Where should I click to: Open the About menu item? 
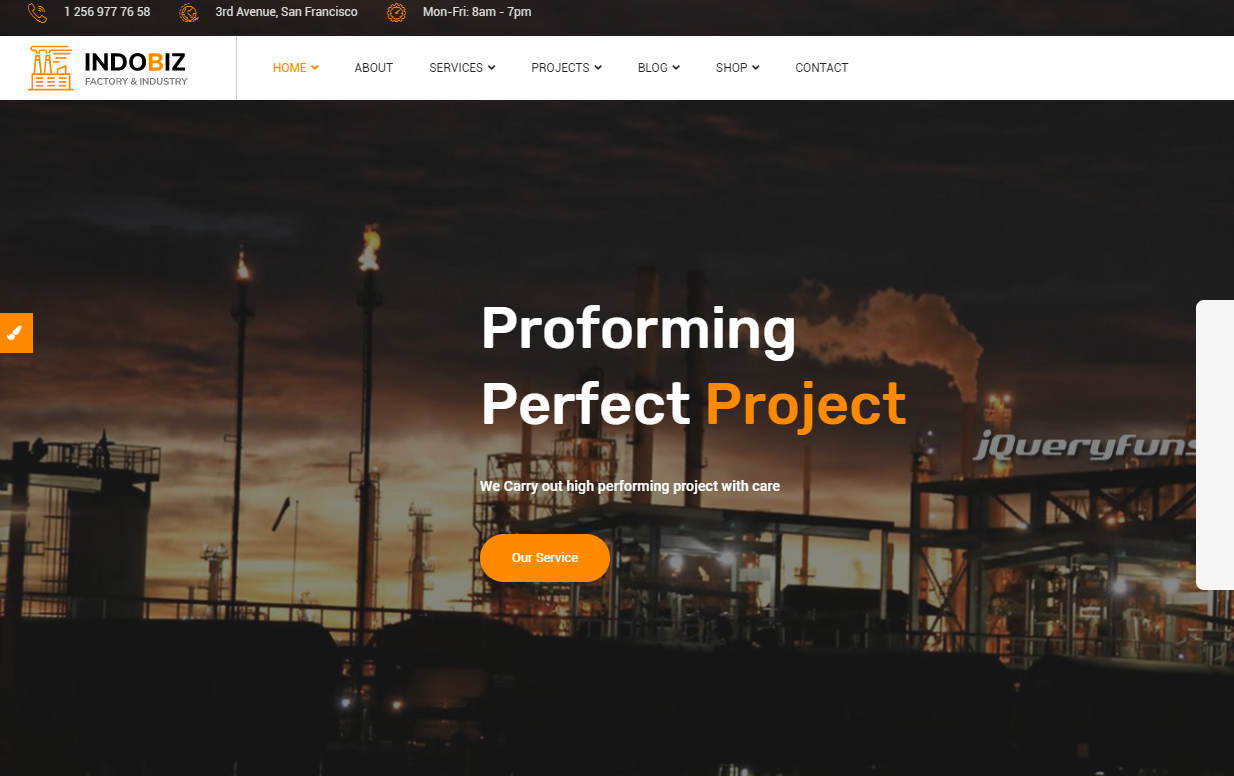(374, 68)
